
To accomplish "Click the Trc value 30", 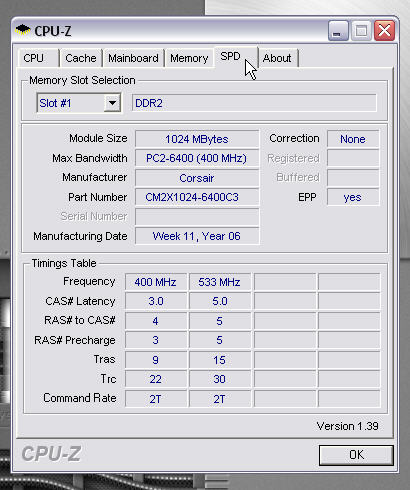I will 220,379.
